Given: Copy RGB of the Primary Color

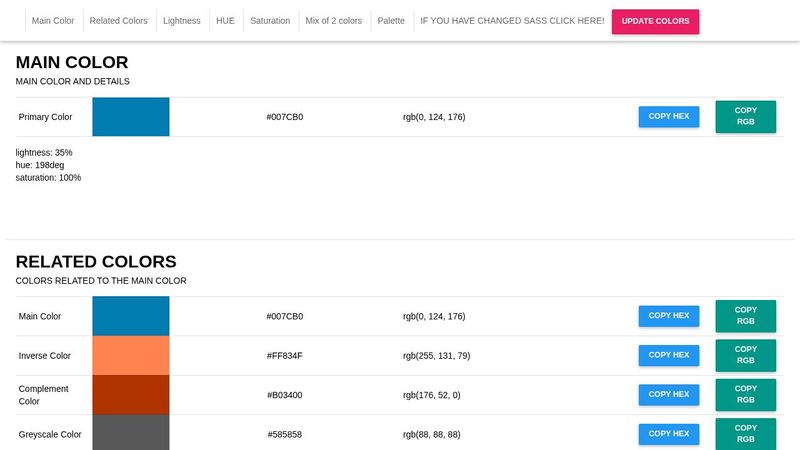Looking at the screenshot, I should coord(745,117).
